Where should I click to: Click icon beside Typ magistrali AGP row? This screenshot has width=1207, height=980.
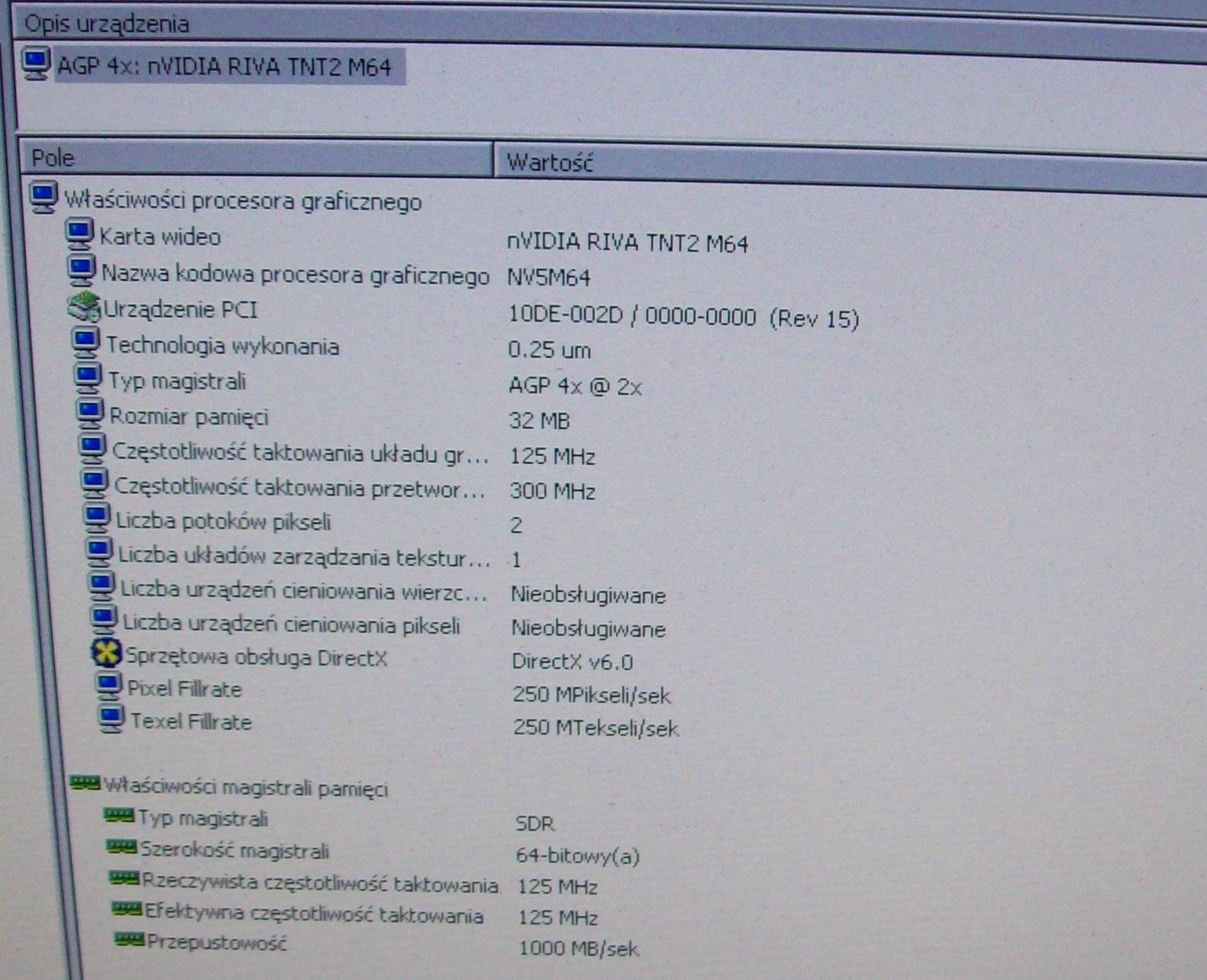pyautogui.click(x=88, y=378)
